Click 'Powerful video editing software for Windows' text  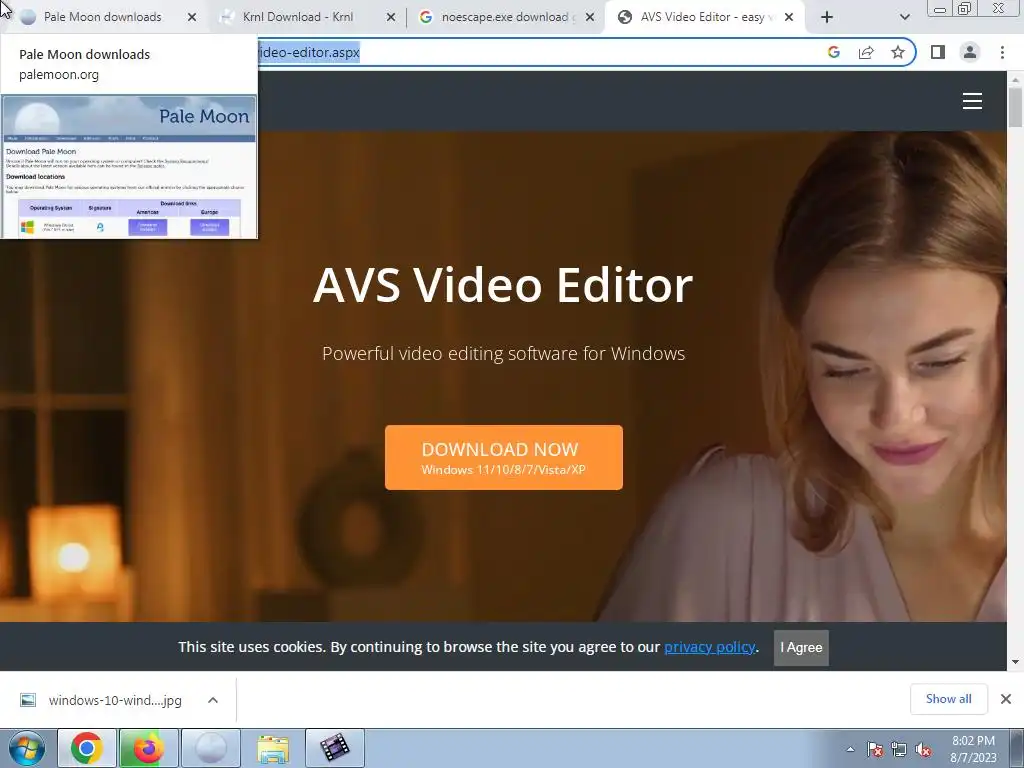(504, 353)
